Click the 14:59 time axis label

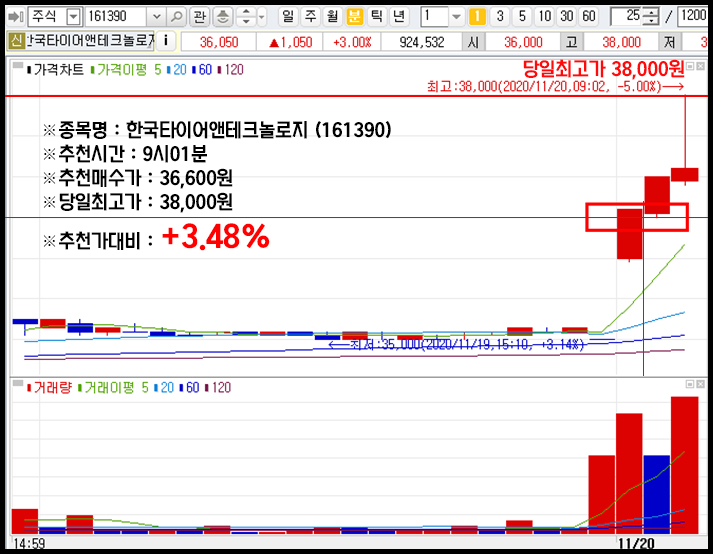tap(29, 544)
